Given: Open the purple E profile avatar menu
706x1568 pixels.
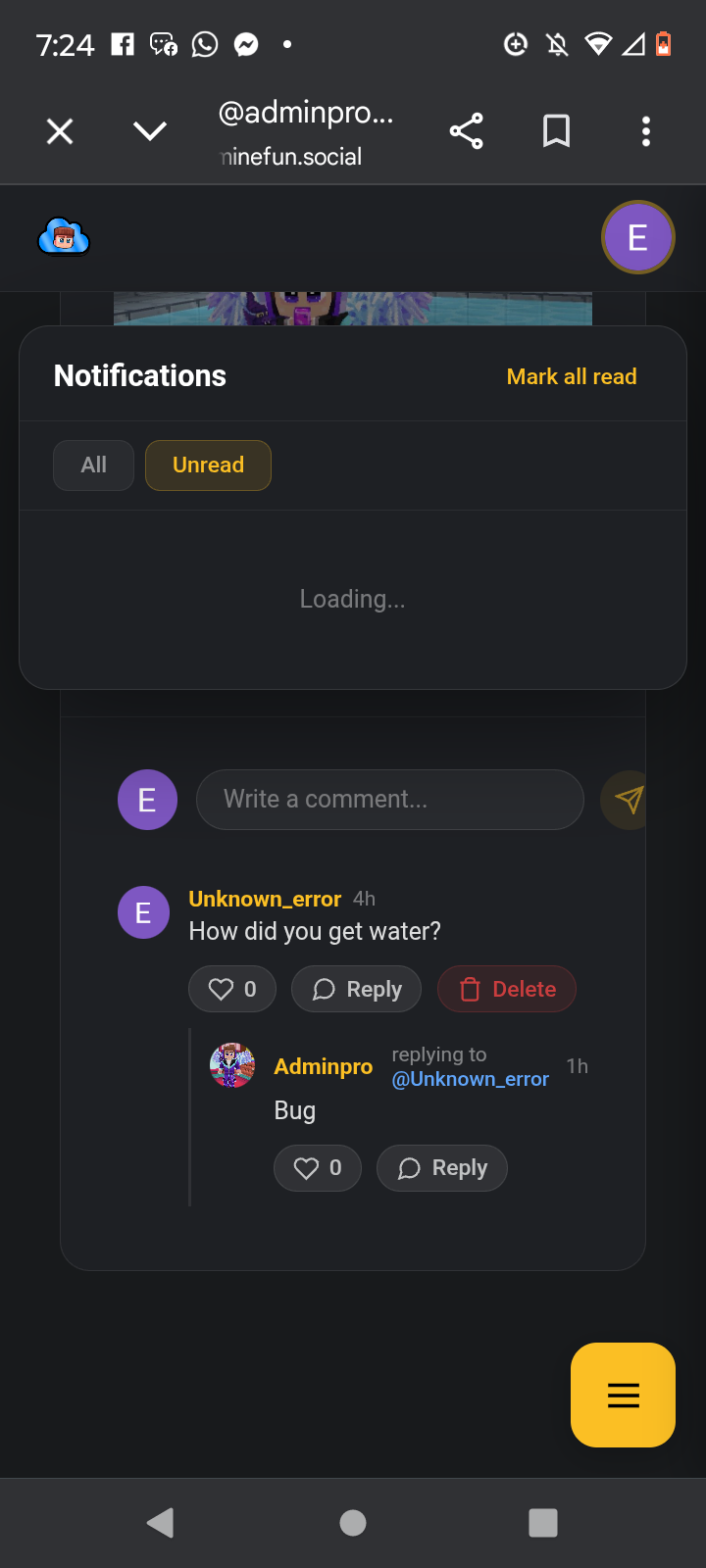Looking at the screenshot, I should click(637, 237).
